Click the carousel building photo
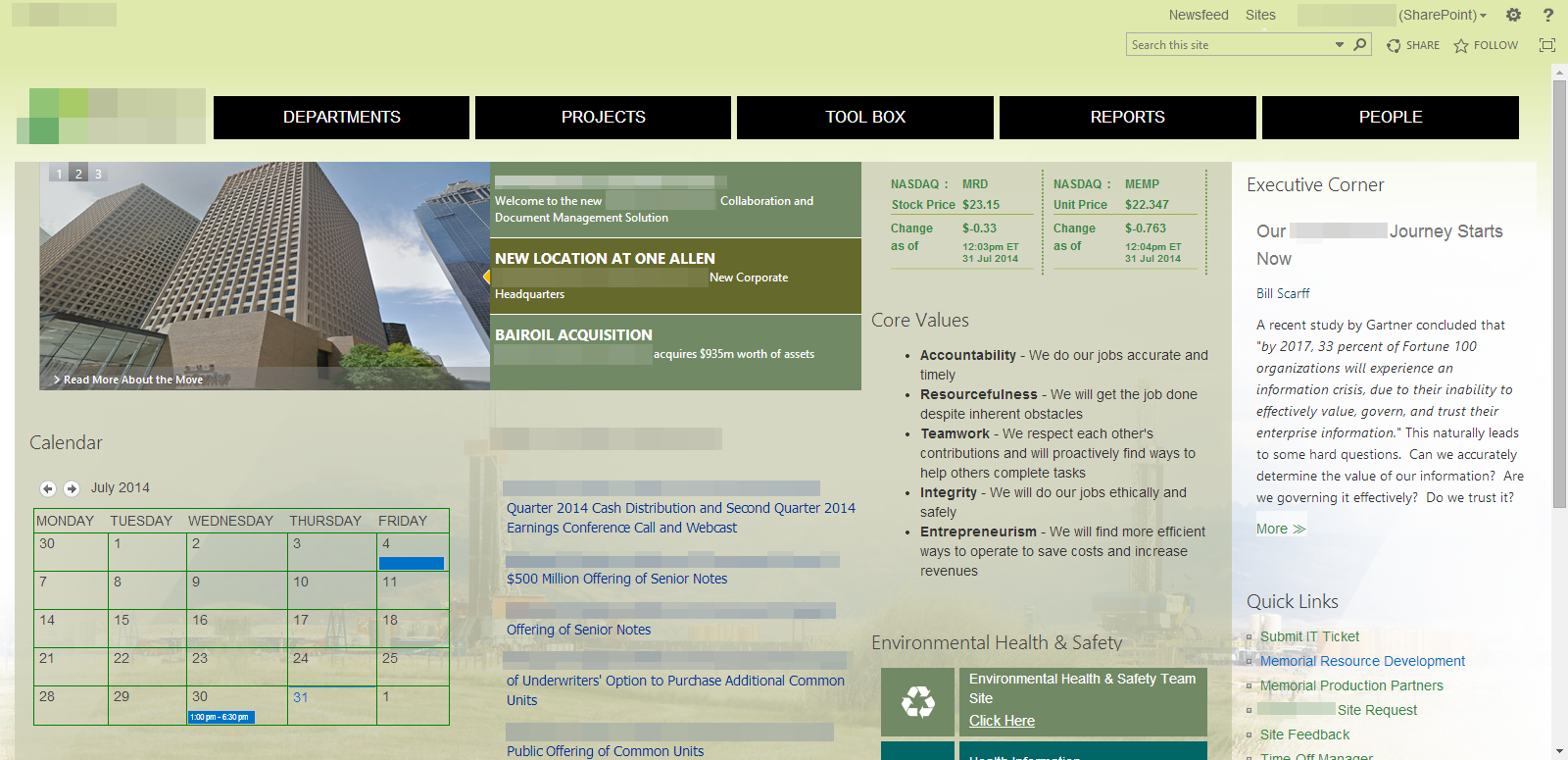 point(265,276)
